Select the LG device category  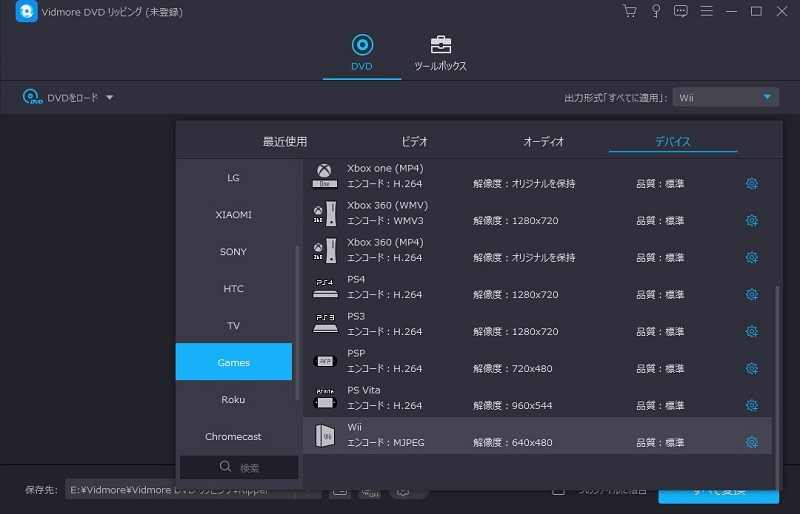click(x=234, y=178)
